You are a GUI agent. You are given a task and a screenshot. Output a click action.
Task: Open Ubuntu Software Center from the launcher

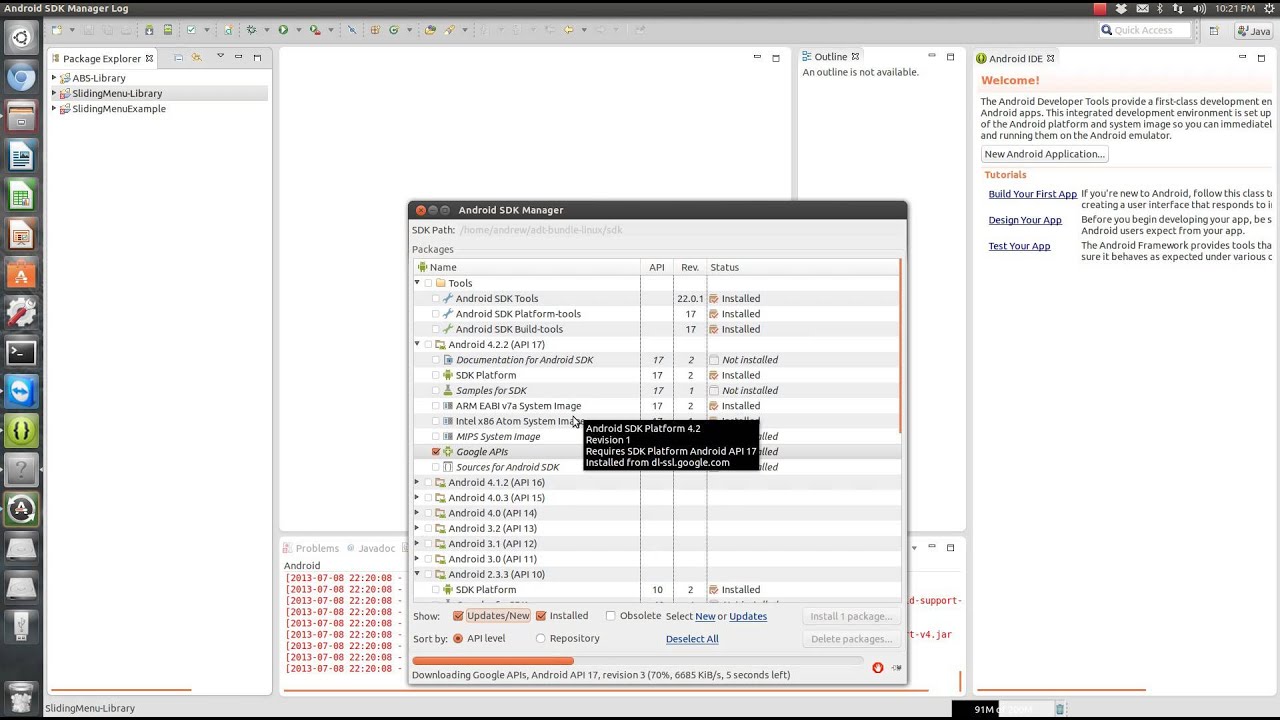click(21, 274)
